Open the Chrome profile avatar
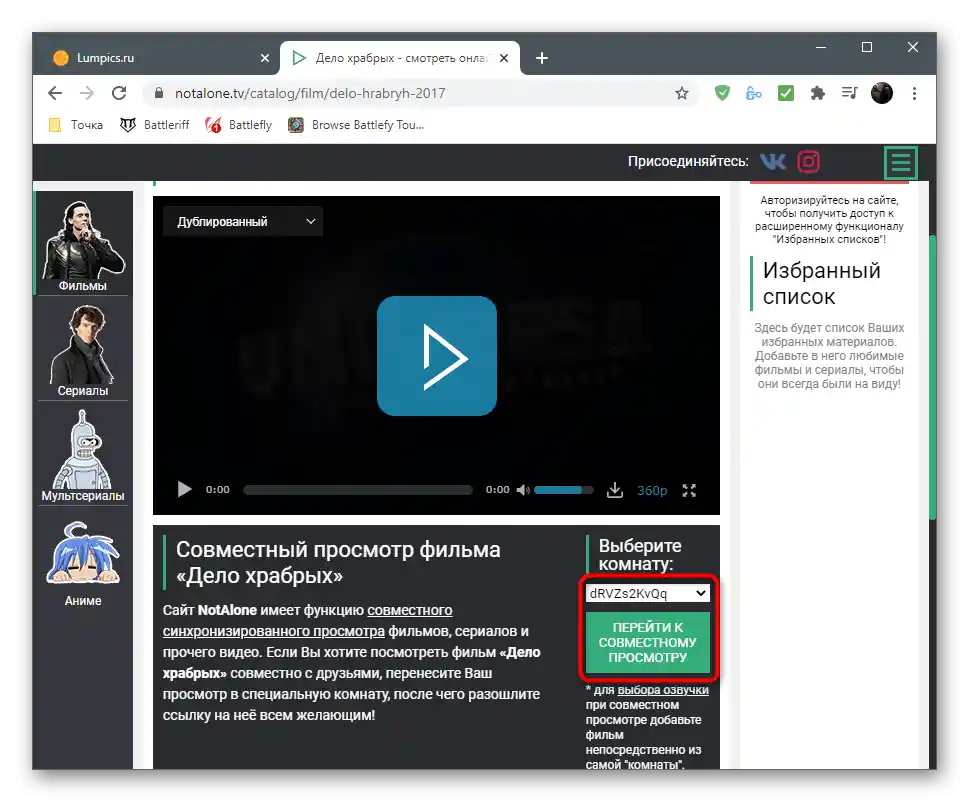This screenshot has height=802, width=969. tap(882, 93)
